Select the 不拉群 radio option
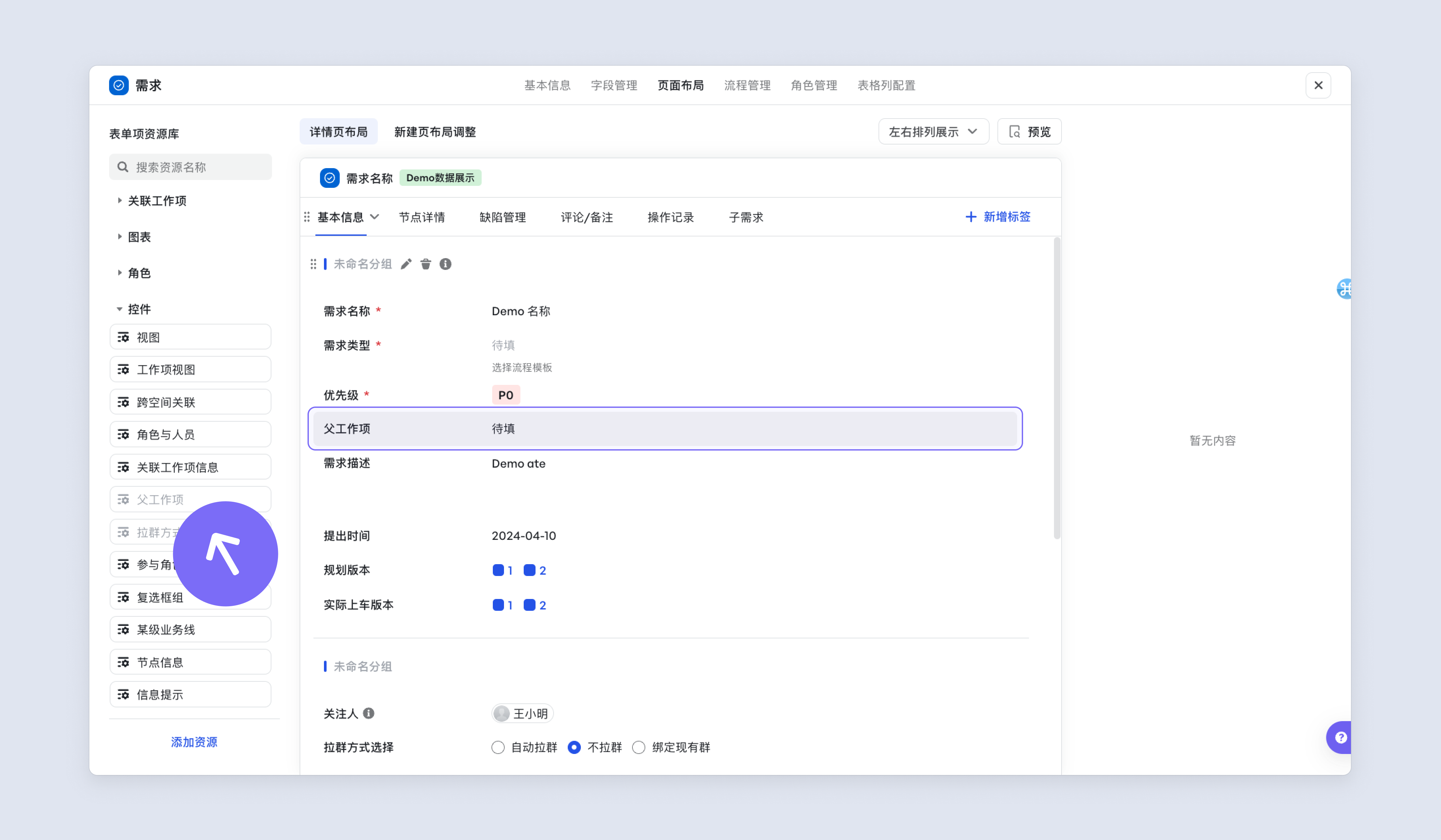Viewport: 1441px width, 840px height. point(574,747)
